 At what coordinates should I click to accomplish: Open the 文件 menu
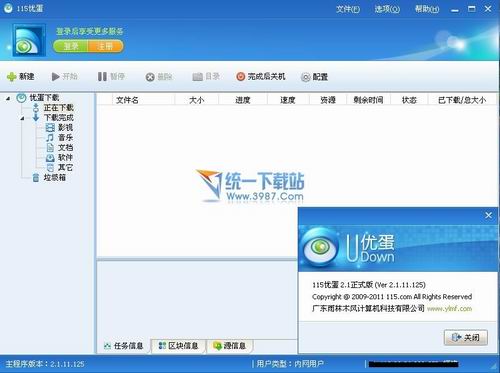coord(348,9)
